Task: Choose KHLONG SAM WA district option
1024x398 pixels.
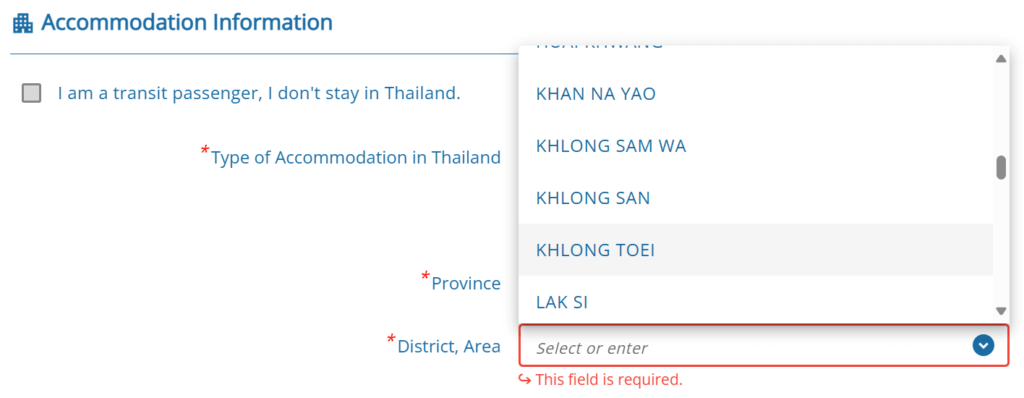Action: pos(756,146)
